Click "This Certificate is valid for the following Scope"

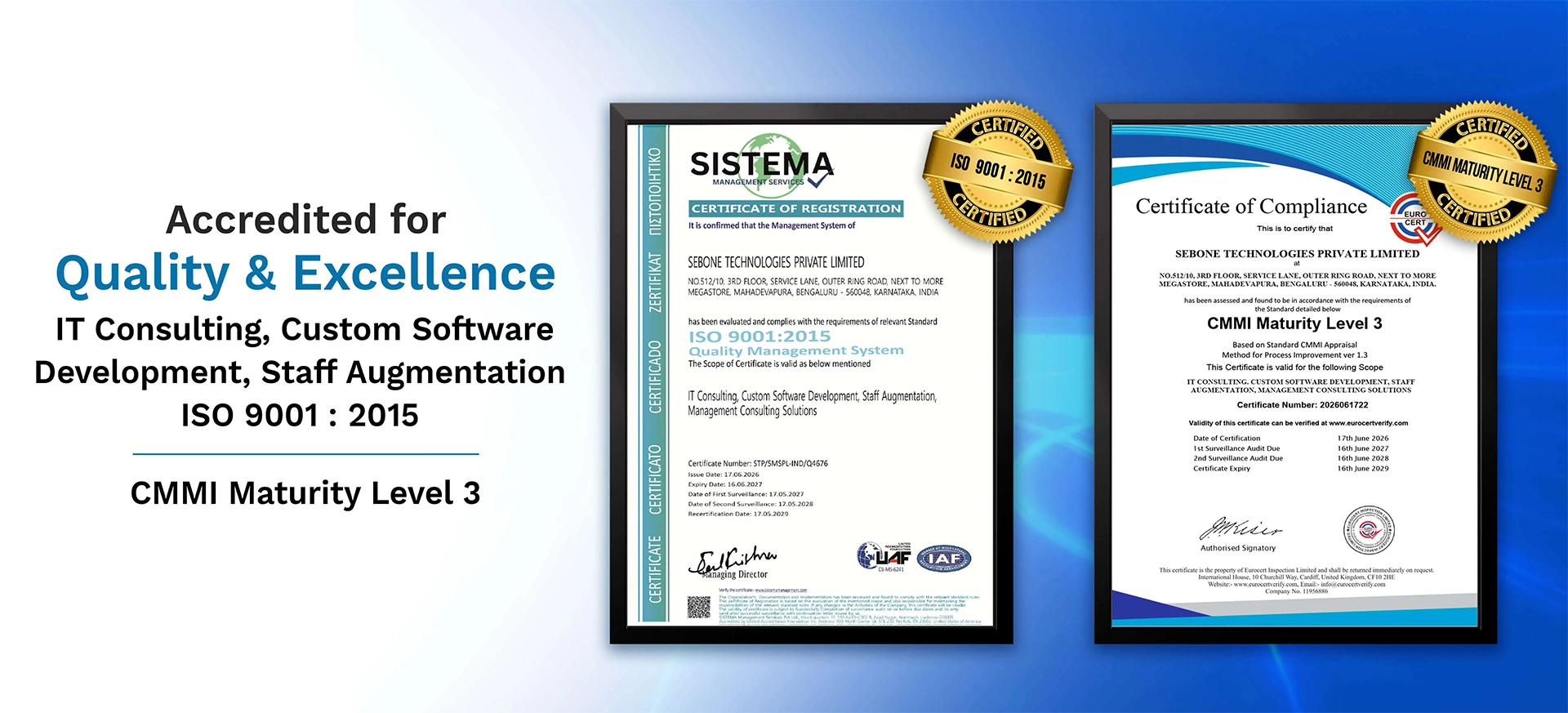(x=1294, y=368)
